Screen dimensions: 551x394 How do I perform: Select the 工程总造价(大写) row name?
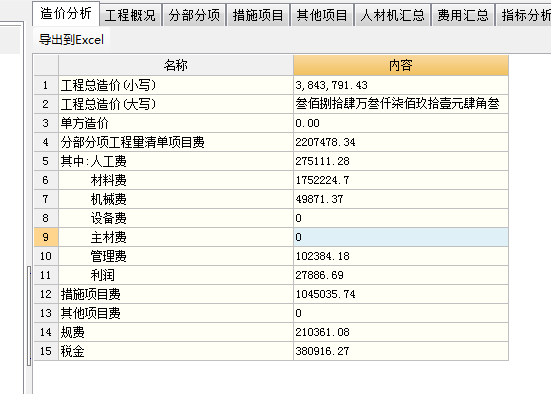[176, 104]
